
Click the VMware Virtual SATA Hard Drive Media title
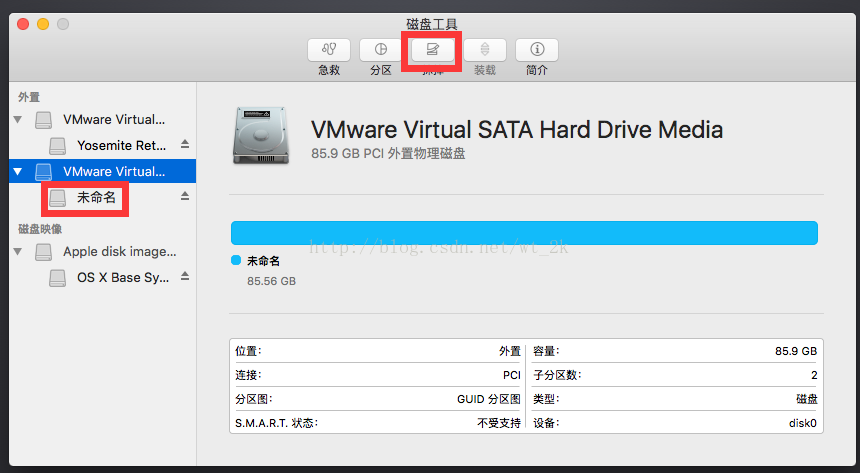pos(517,130)
